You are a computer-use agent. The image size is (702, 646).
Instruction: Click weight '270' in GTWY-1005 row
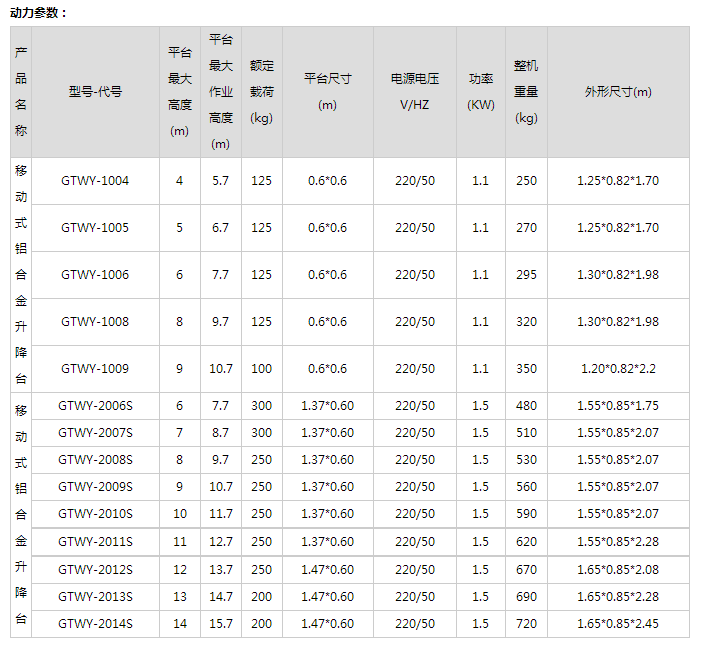click(x=526, y=228)
